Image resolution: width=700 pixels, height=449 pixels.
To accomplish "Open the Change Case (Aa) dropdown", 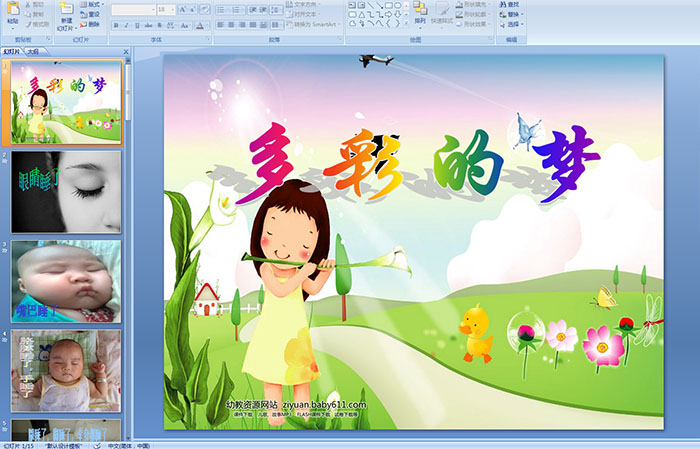I will [x=184, y=25].
